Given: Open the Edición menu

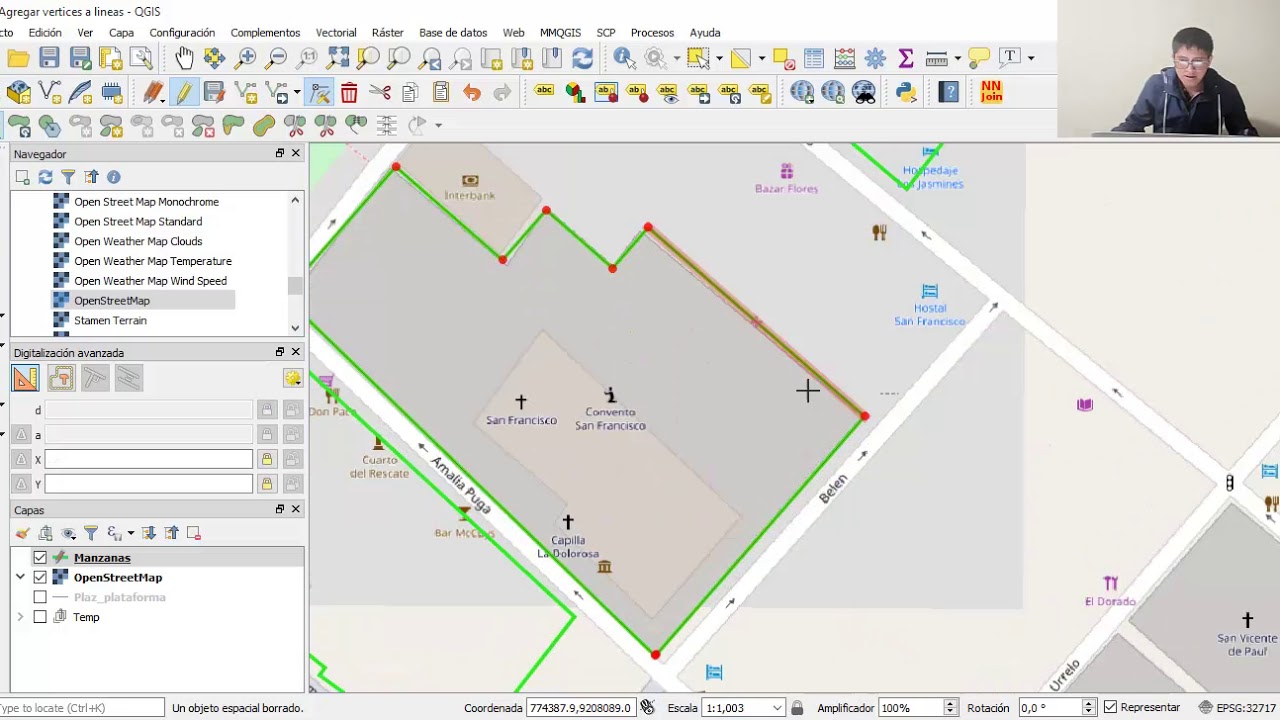Looking at the screenshot, I should (x=45, y=33).
